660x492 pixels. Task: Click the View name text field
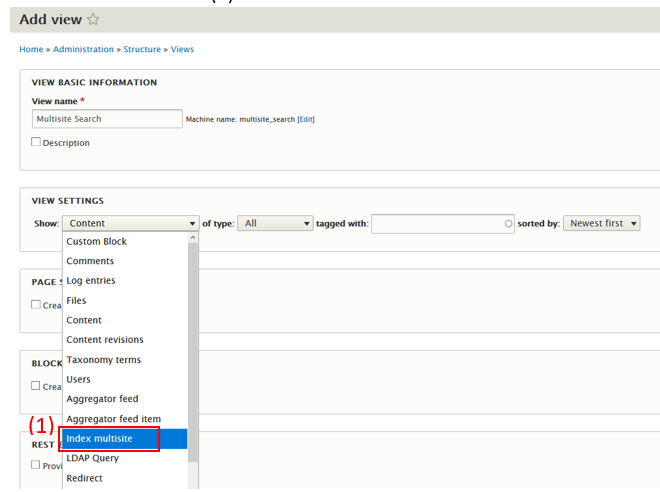pyautogui.click(x=107, y=119)
